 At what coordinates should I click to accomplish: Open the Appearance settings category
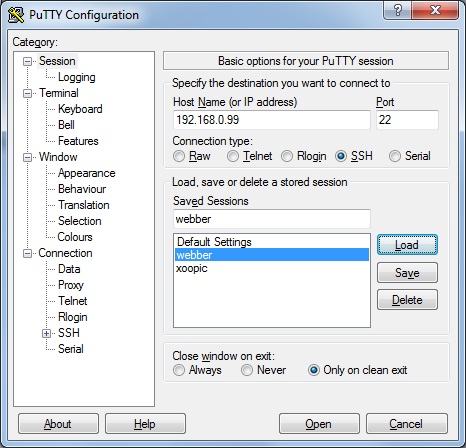pos(86,173)
